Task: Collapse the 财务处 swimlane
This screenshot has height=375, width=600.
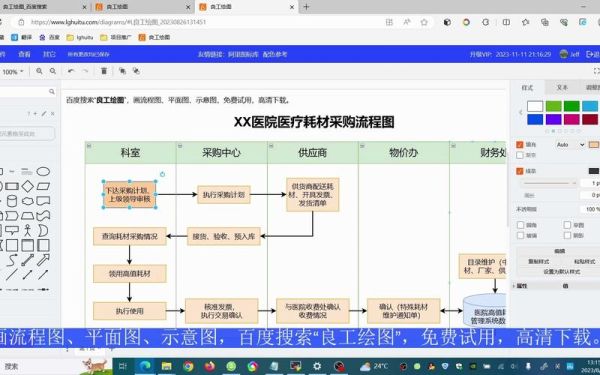Action: [453, 146]
